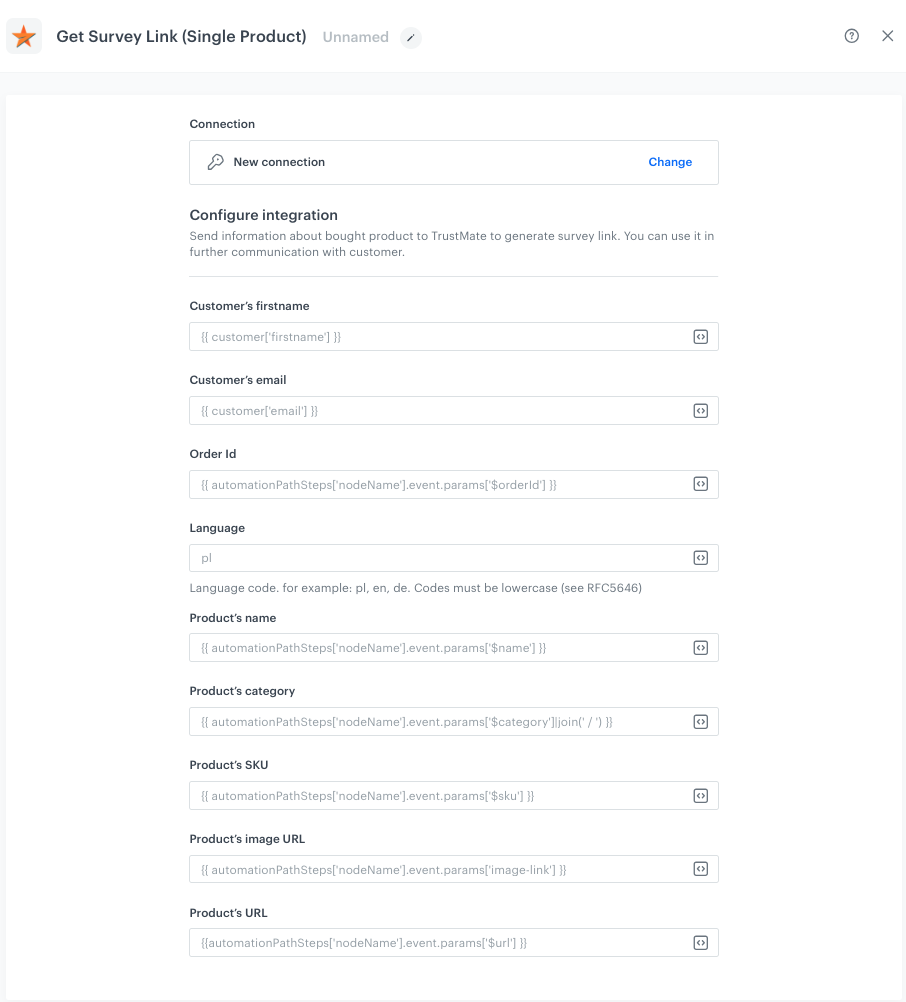906x1002 pixels.
Task: Open the variable picker for Customer's firstname
Action: tap(701, 336)
